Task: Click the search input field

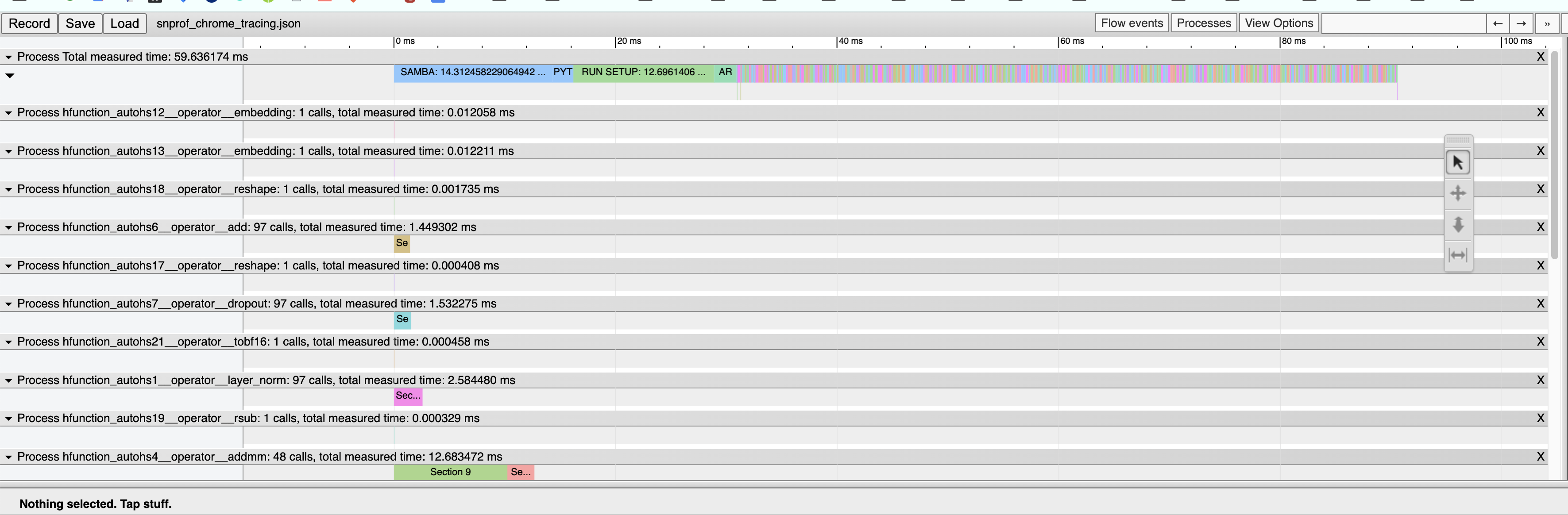Action: tap(1404, 23)
